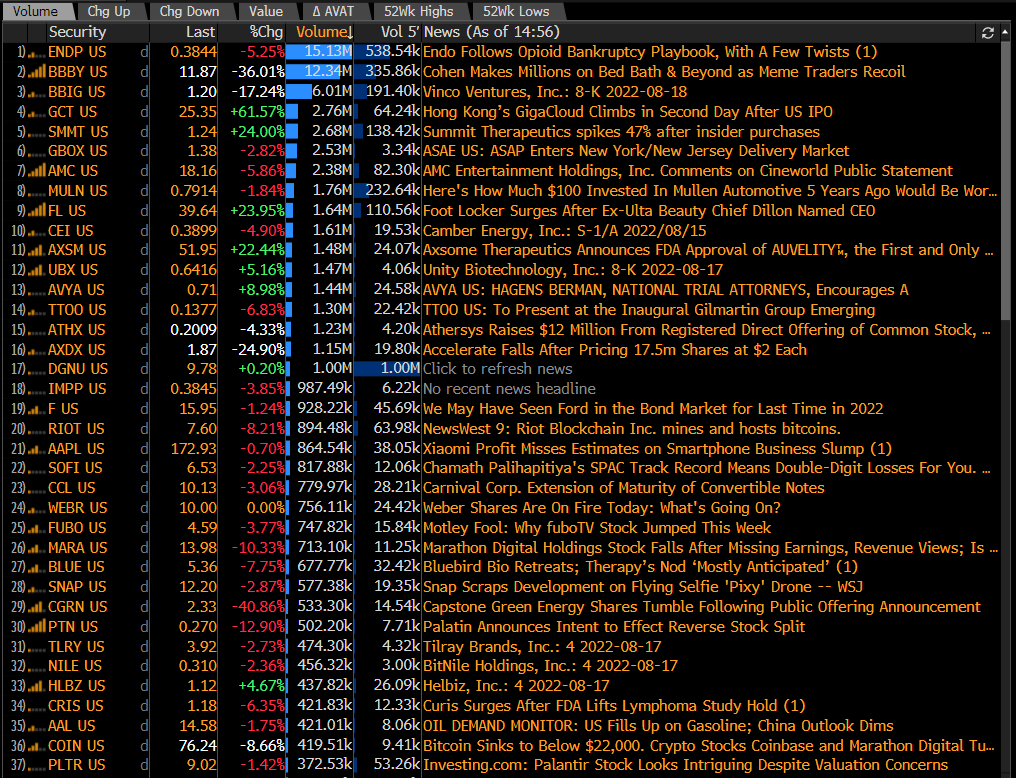Click the +61.57% change value for GCT

257,112
